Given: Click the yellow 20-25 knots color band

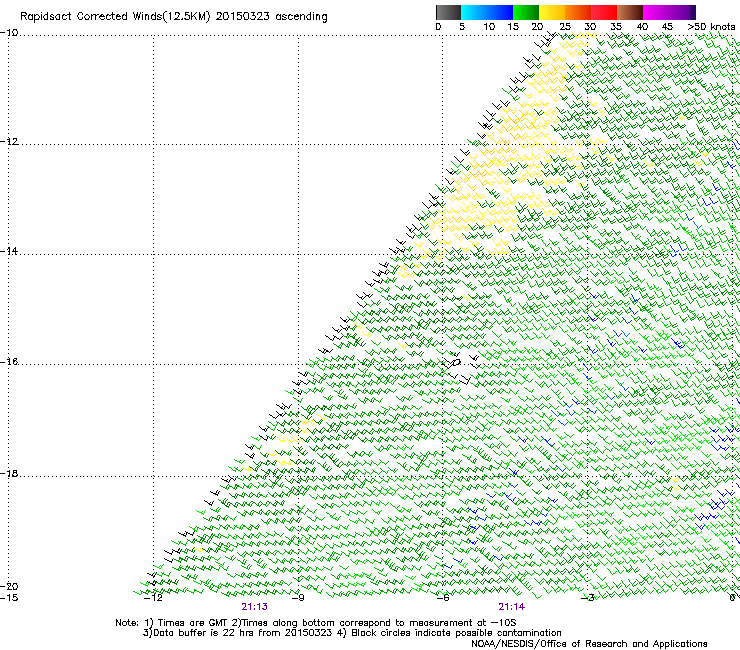Looking at the screenshot, I should (552, 12).
